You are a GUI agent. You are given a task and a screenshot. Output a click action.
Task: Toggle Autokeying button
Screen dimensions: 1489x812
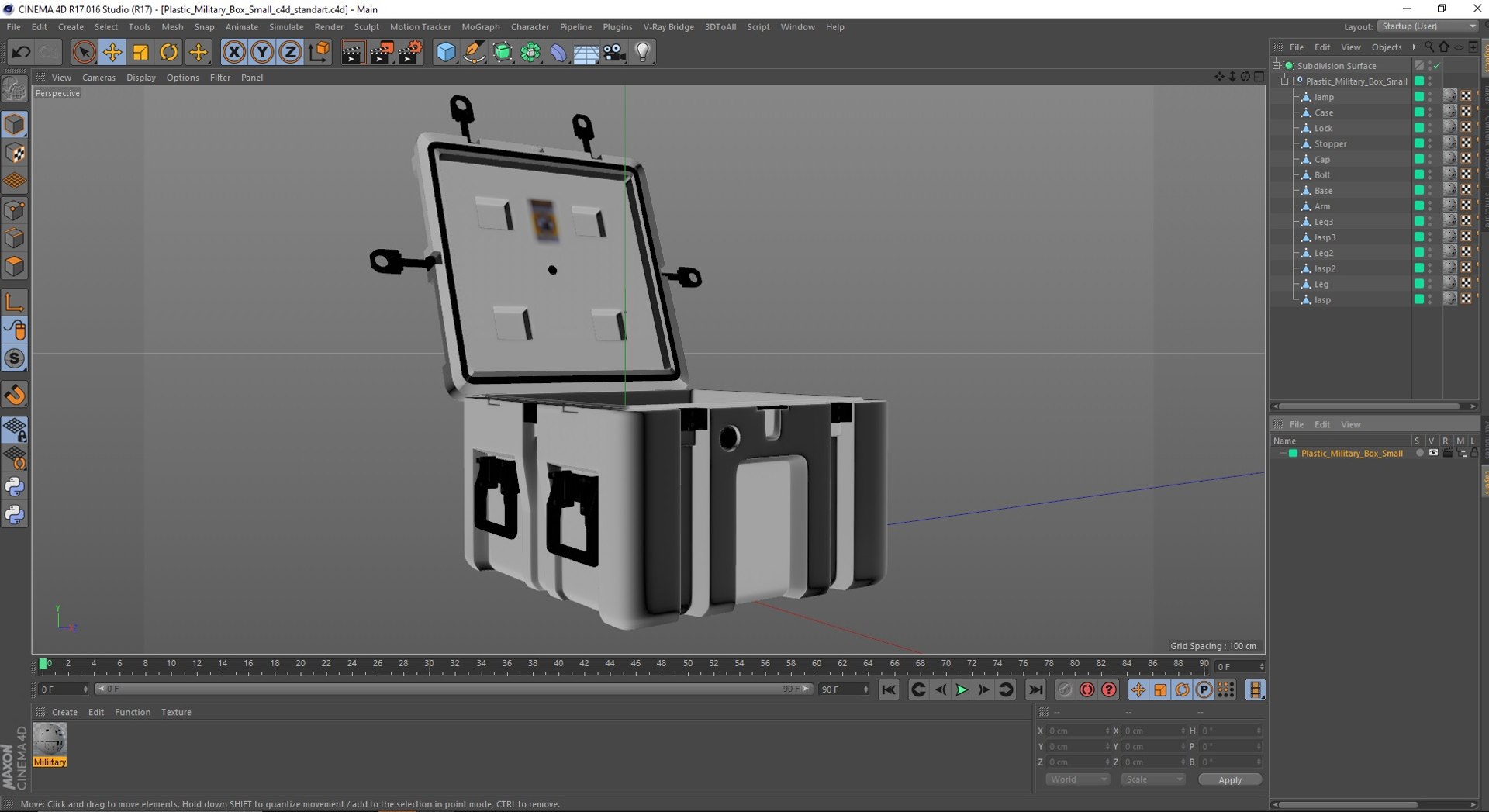coord(1087,689)
